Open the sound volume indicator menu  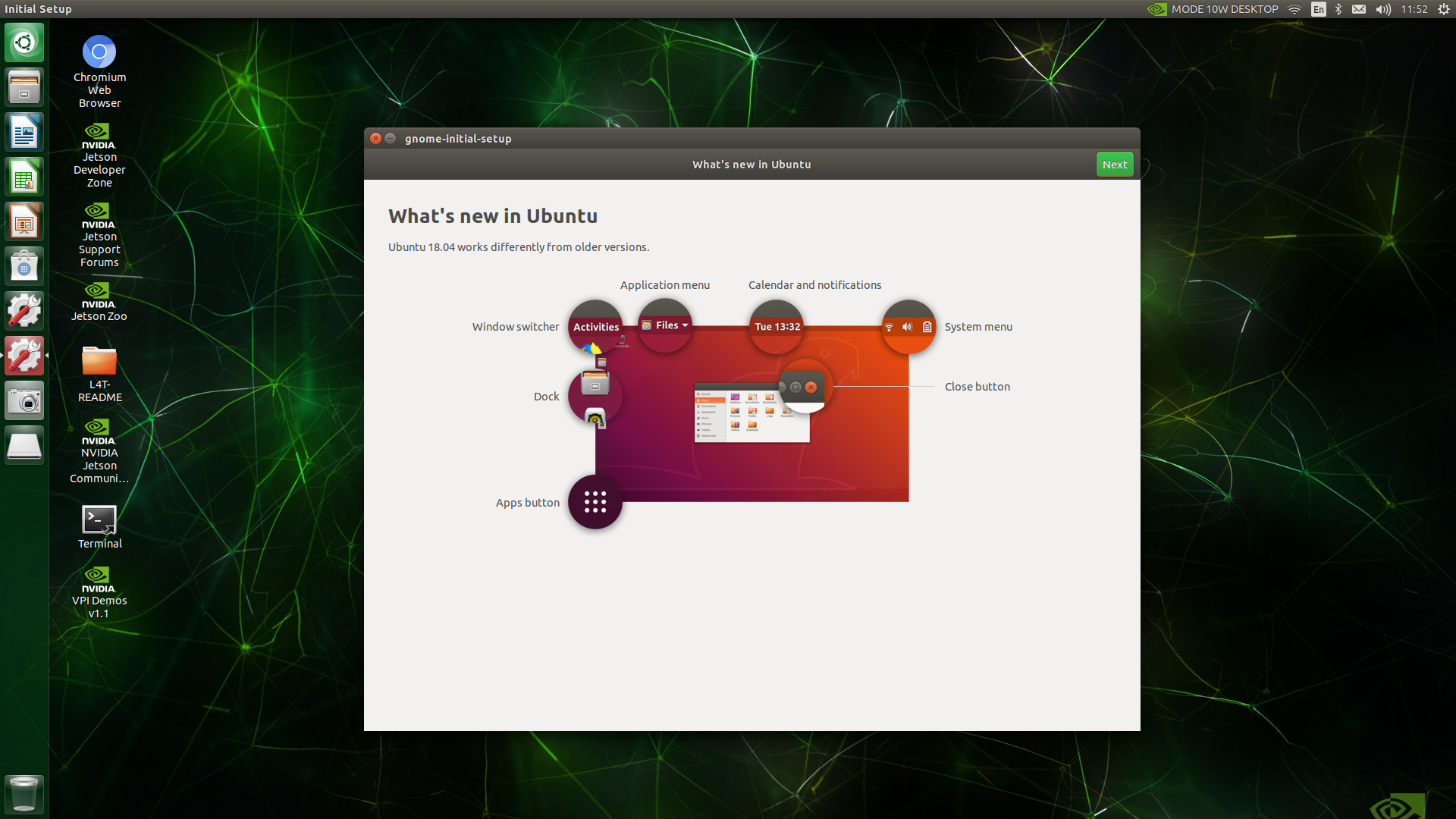pyautogui.click(x=1383, y=9)
